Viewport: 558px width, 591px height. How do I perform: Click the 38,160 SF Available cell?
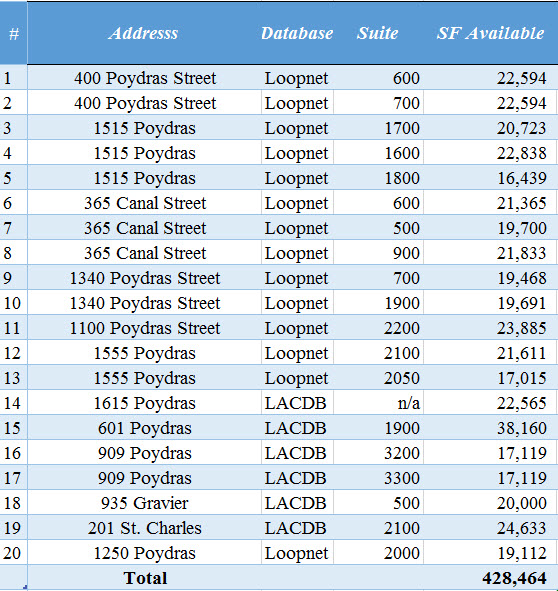(490, 428)
